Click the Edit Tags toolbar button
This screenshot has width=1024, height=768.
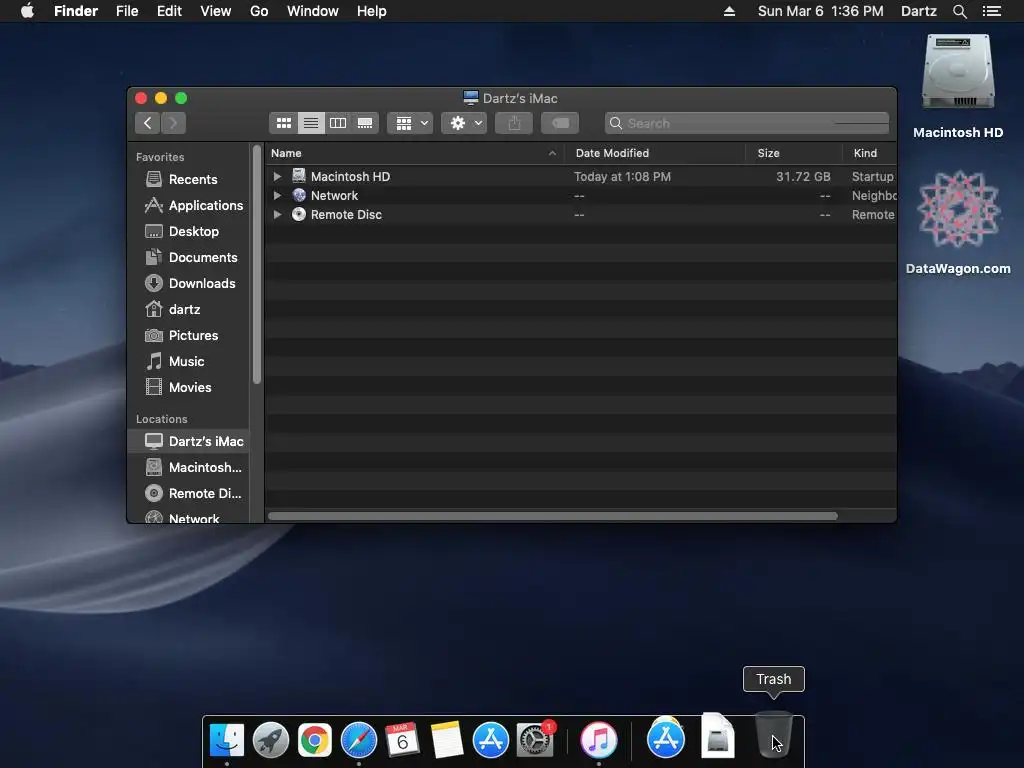coord(560,123)
